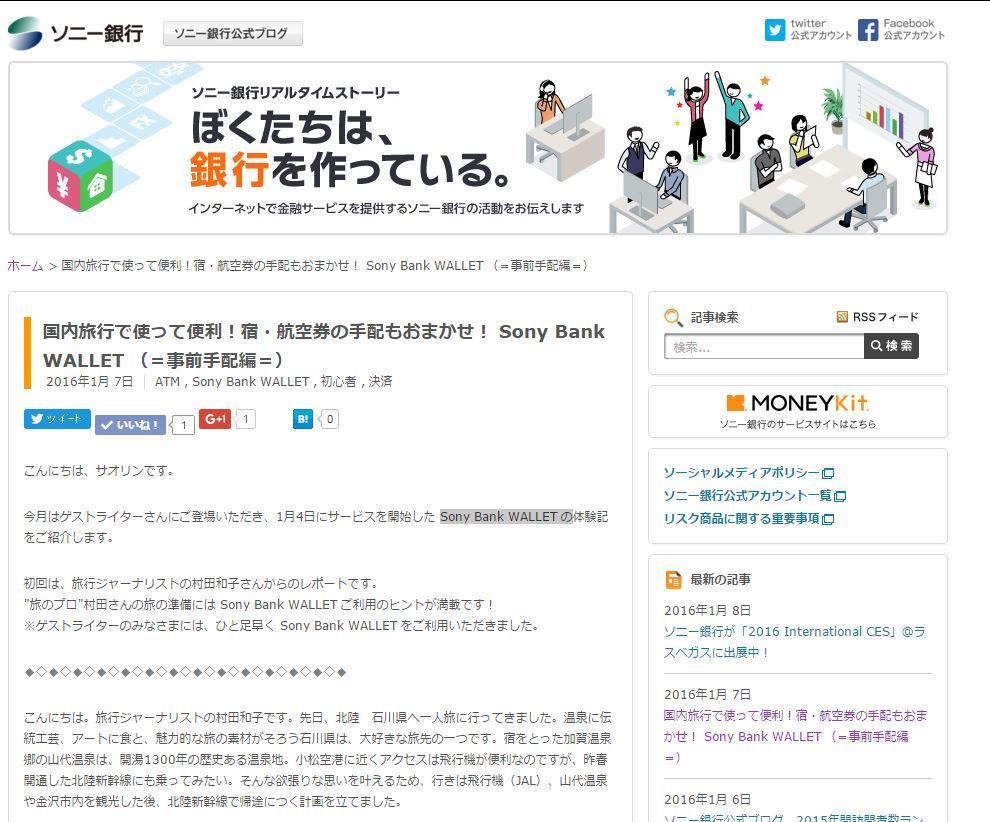Click the 2016年1月 7日 article date
This screenshot has width=990, height=822.
tap(90, 381)
